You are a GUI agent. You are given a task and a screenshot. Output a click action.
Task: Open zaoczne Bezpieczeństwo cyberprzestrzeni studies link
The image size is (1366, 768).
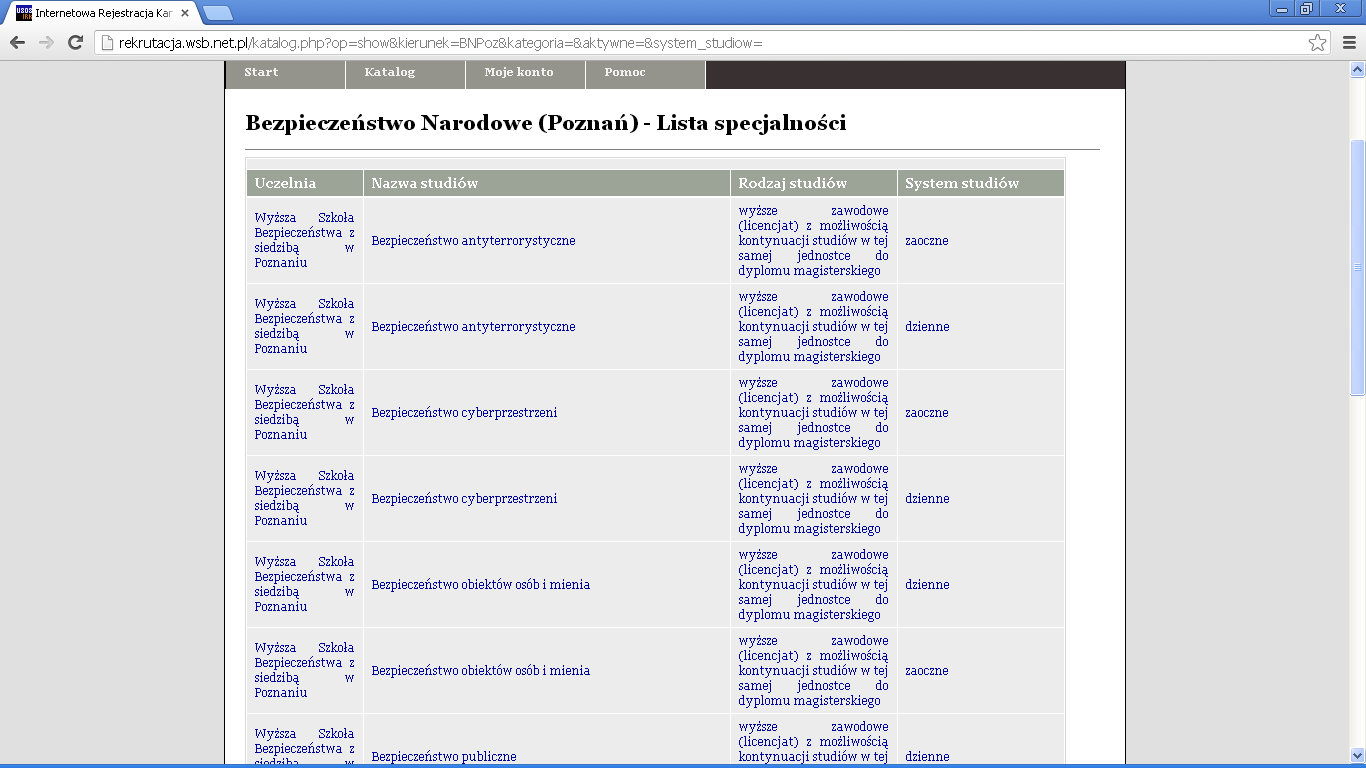point(464,413)
